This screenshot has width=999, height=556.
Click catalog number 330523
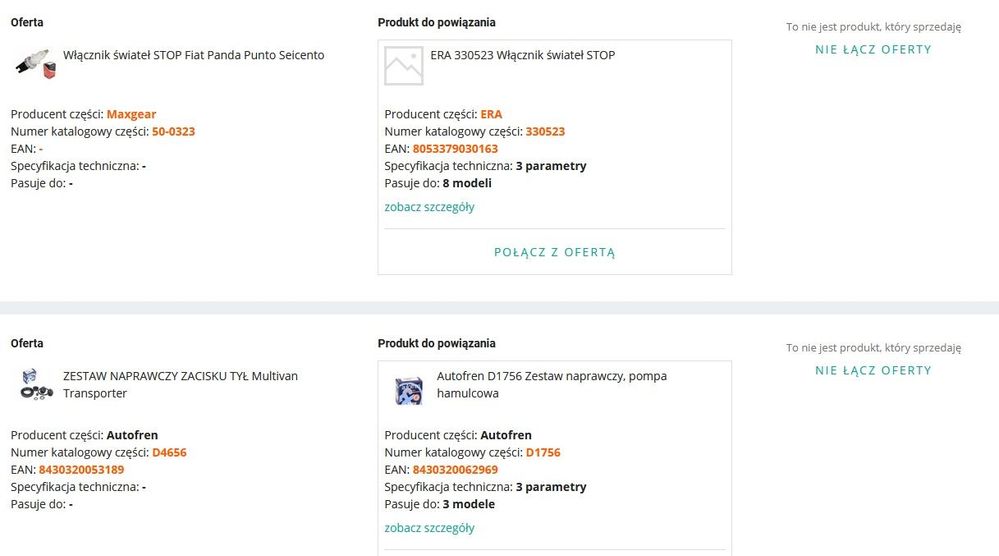point(545,131)
